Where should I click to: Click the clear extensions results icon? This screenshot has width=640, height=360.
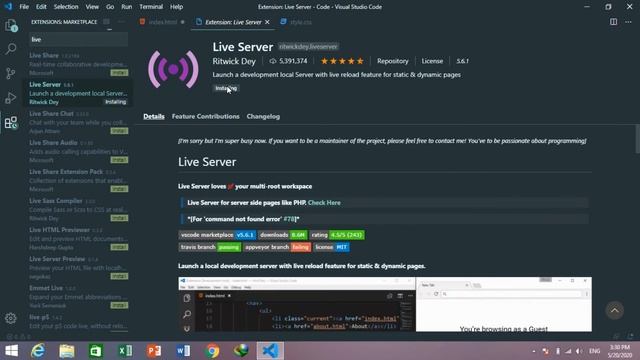(x=107, y=22)
